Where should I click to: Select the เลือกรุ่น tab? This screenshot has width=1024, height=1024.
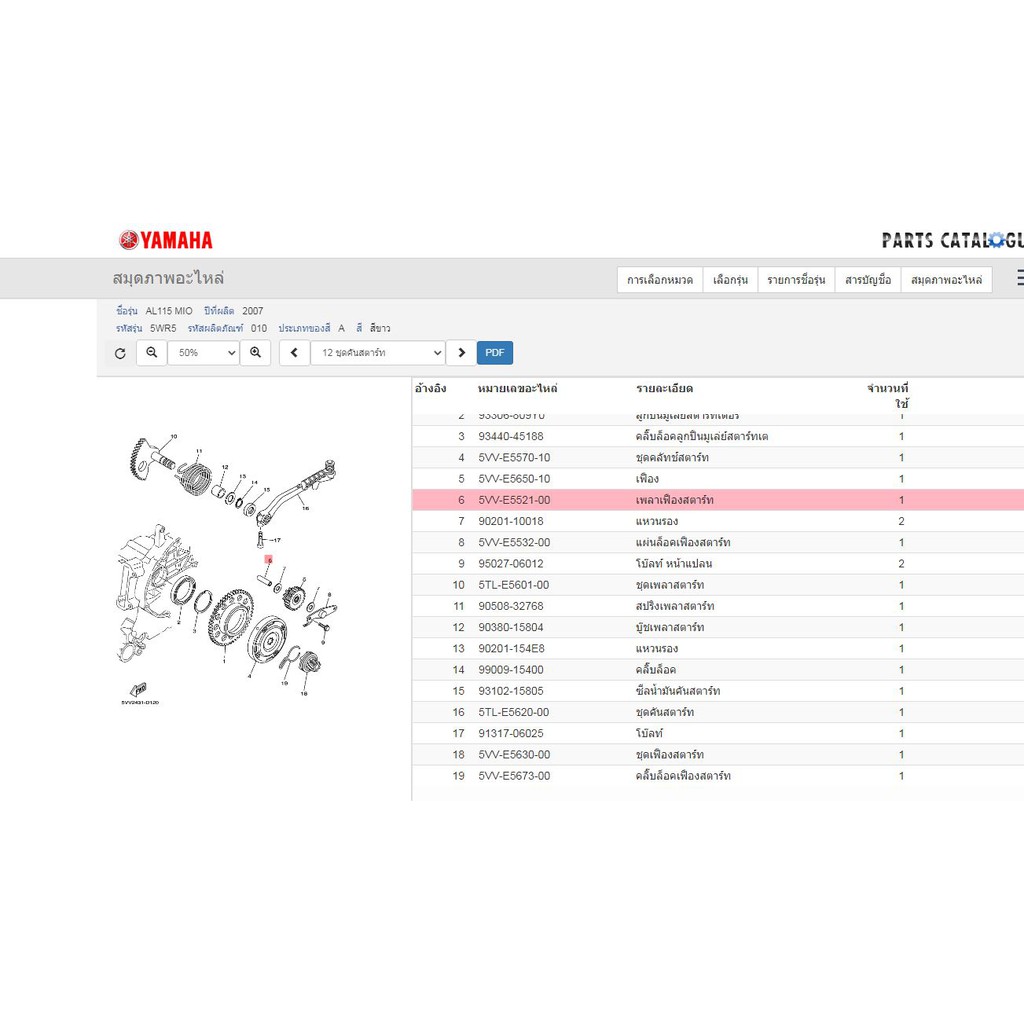point(730,280)
